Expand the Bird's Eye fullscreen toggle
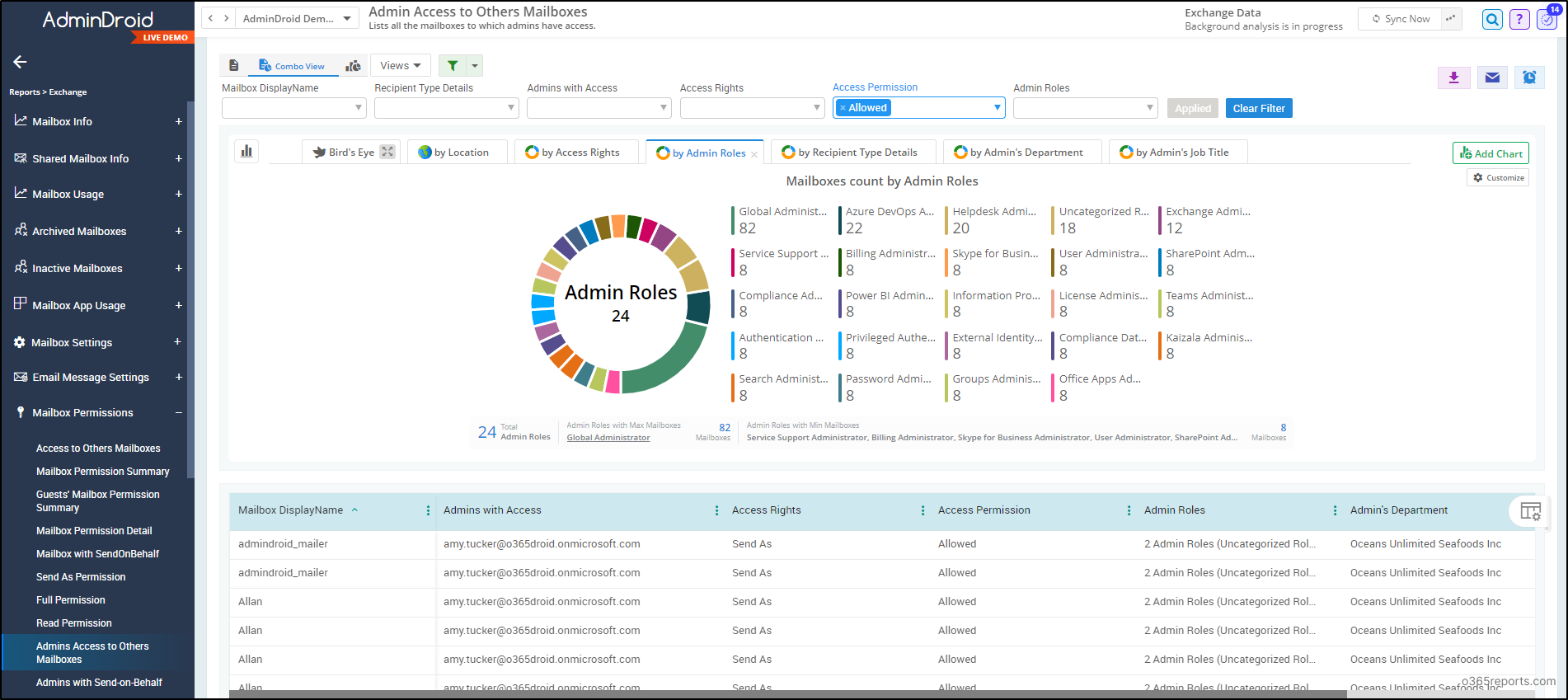 (x=387, y=152)
